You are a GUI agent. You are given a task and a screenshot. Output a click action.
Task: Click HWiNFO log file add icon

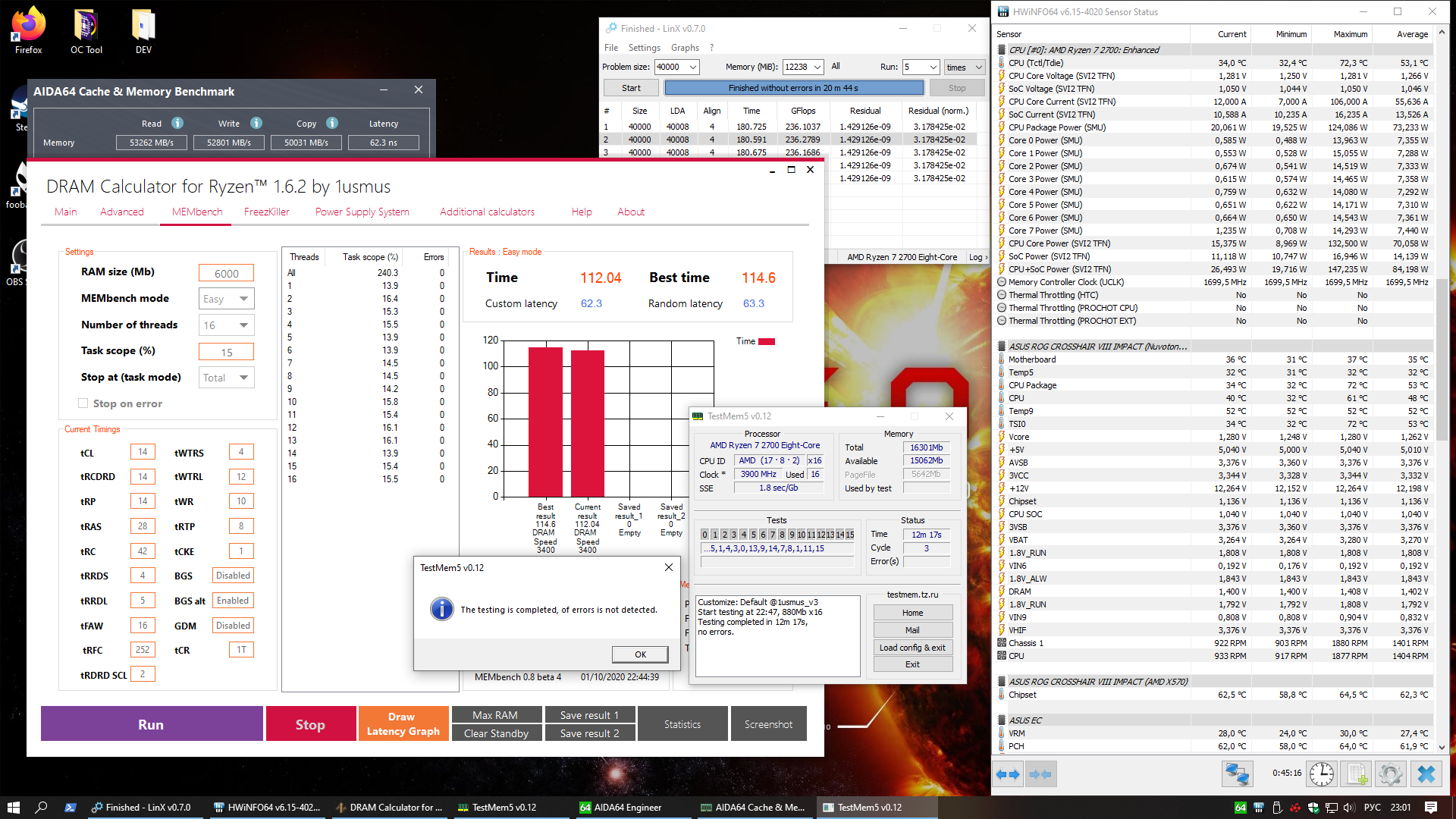point(1357,774)
